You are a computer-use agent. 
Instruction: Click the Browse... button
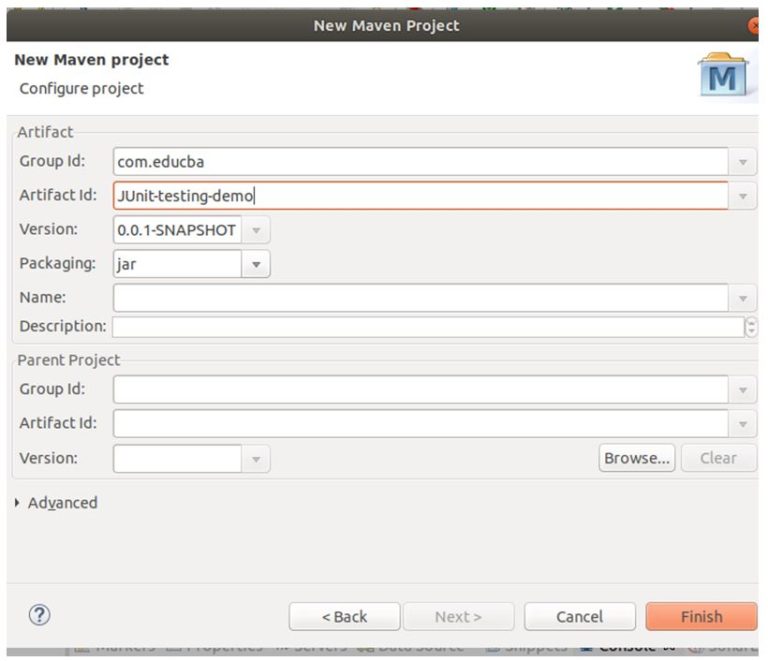(637, 459)
